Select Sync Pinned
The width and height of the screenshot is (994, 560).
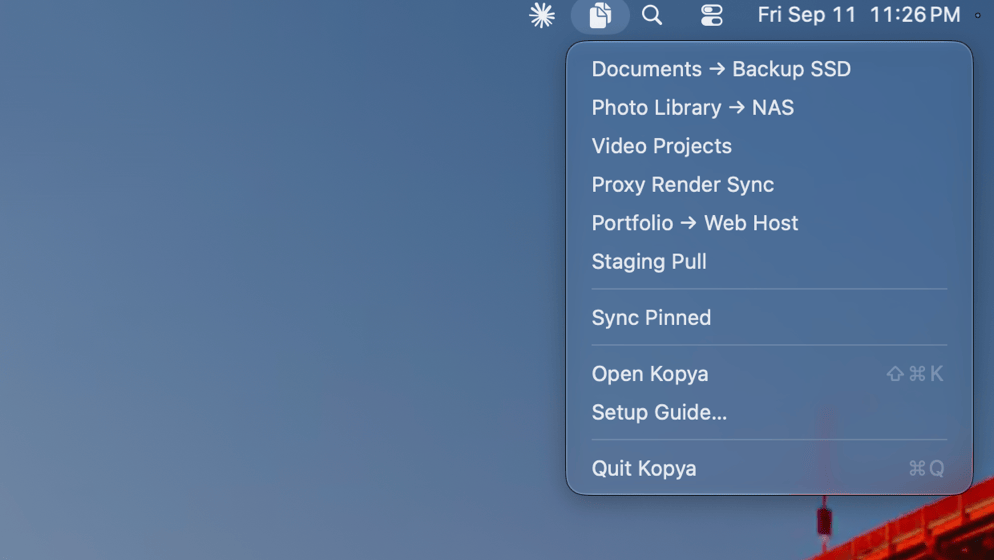click(x=769, y=318)
